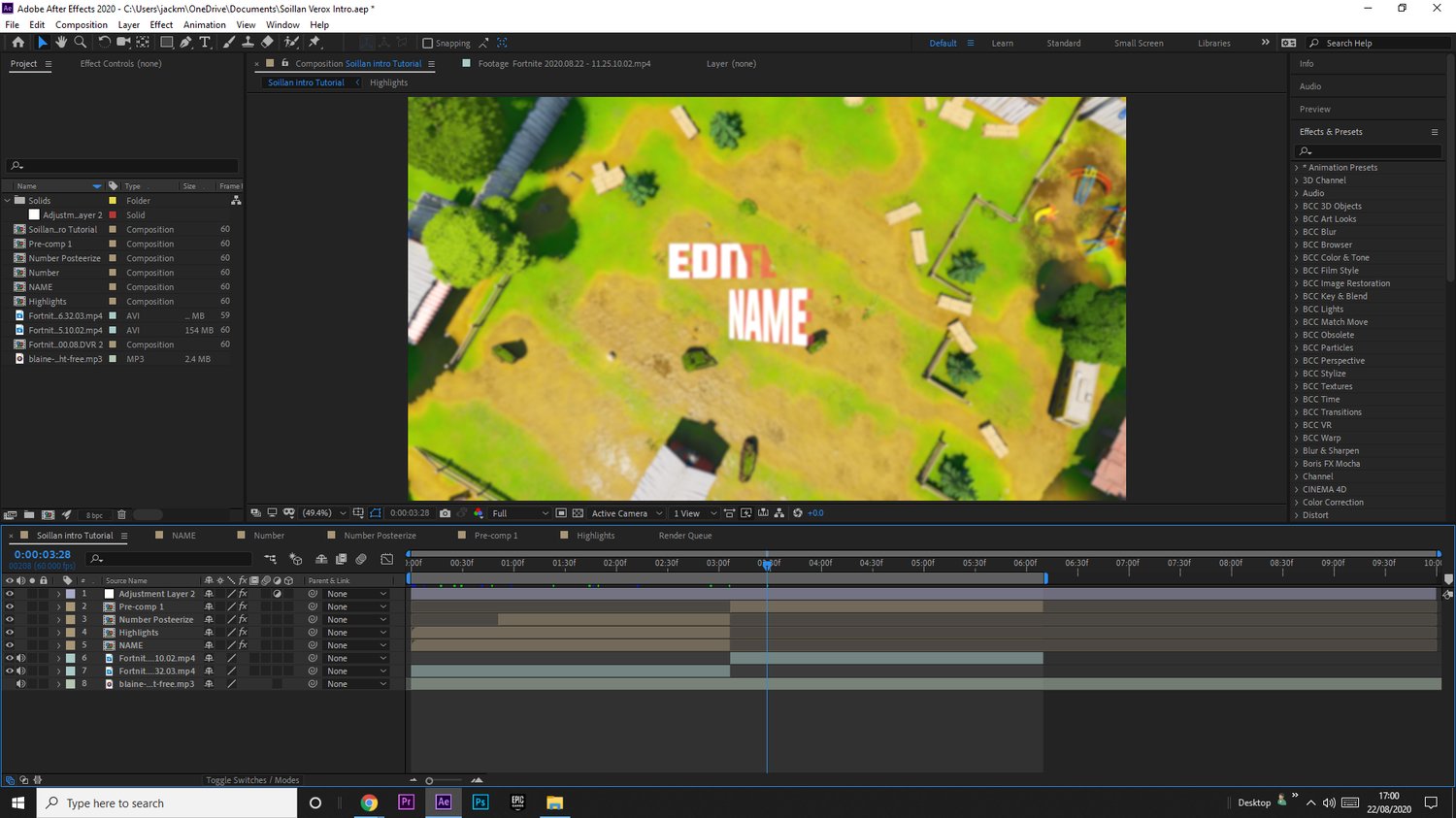
Task: Mute audio of blaine mp3 layer
Action: click(x=20, y=684)
